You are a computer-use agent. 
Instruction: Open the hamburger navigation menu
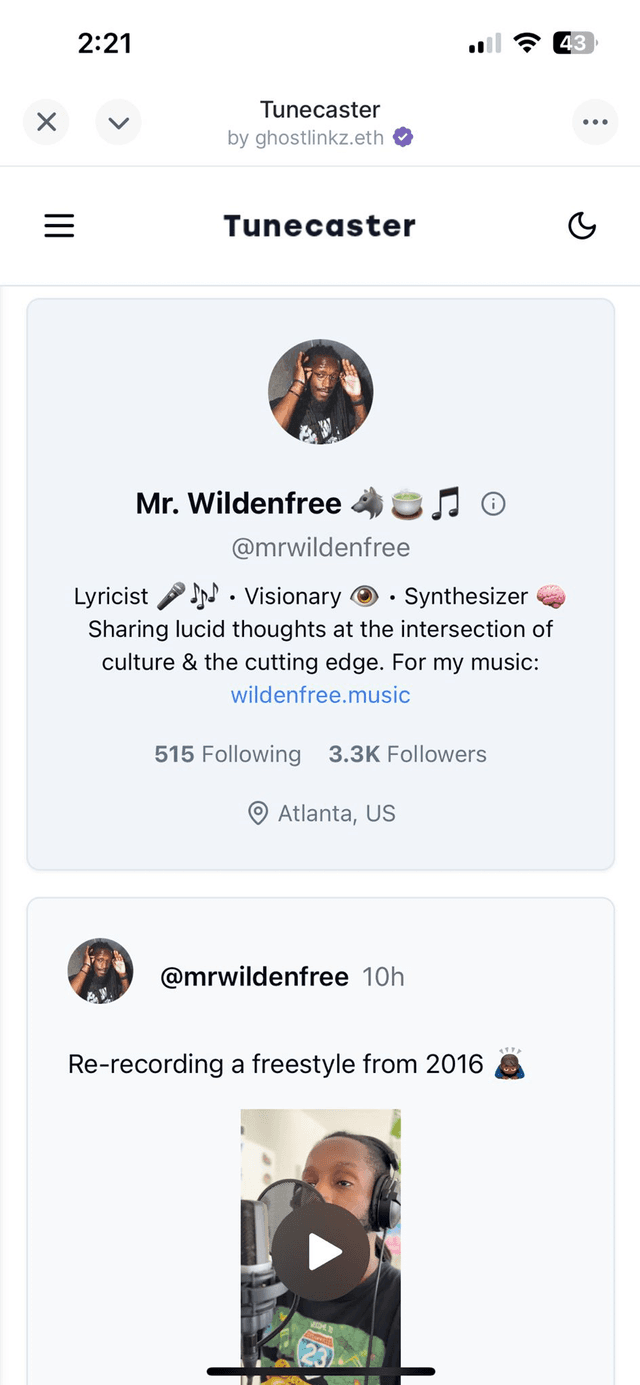point(59,225)
